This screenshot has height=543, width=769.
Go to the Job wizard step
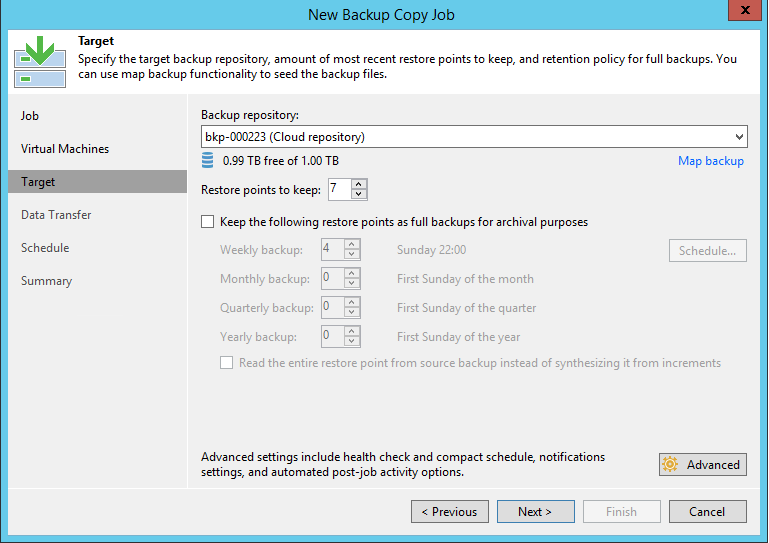coord(30,116)
